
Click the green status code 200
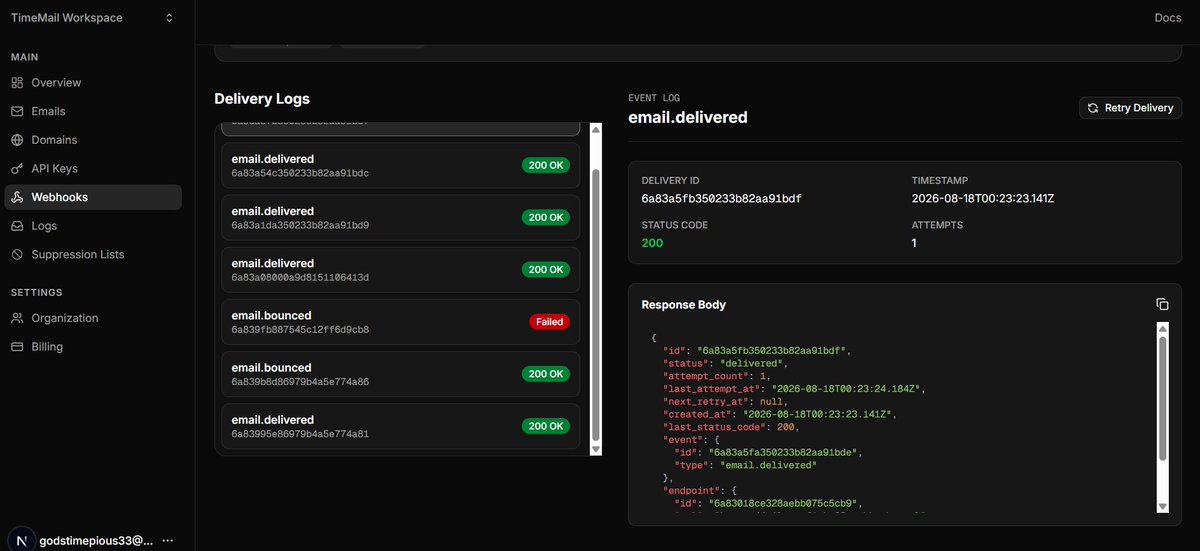click(652, 243)
